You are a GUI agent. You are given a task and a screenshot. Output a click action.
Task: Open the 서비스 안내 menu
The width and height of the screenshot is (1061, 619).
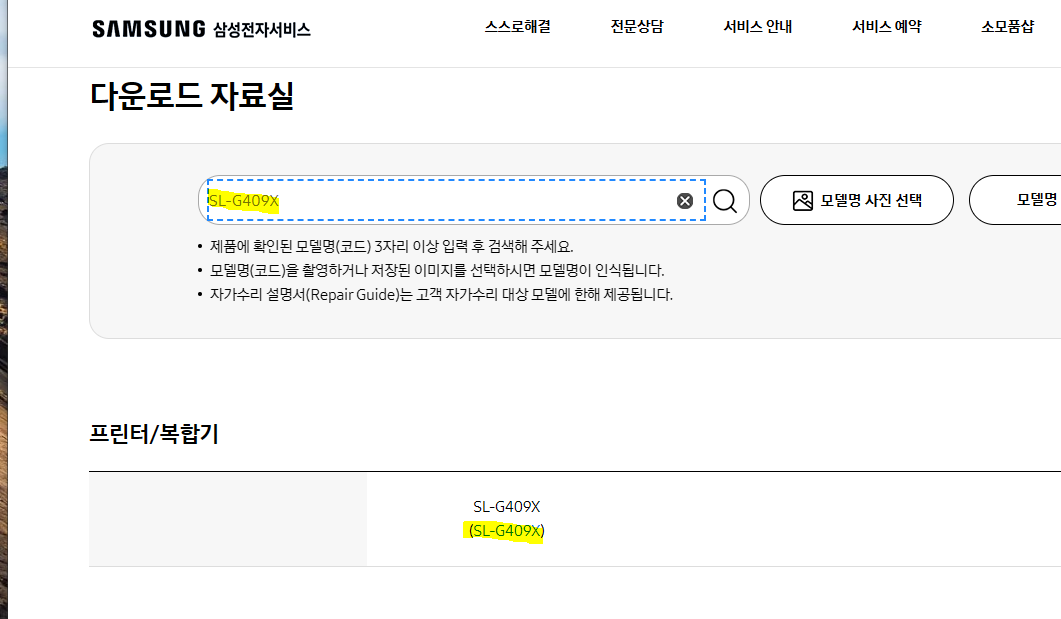pyautogui.click(x=758, y=27)
